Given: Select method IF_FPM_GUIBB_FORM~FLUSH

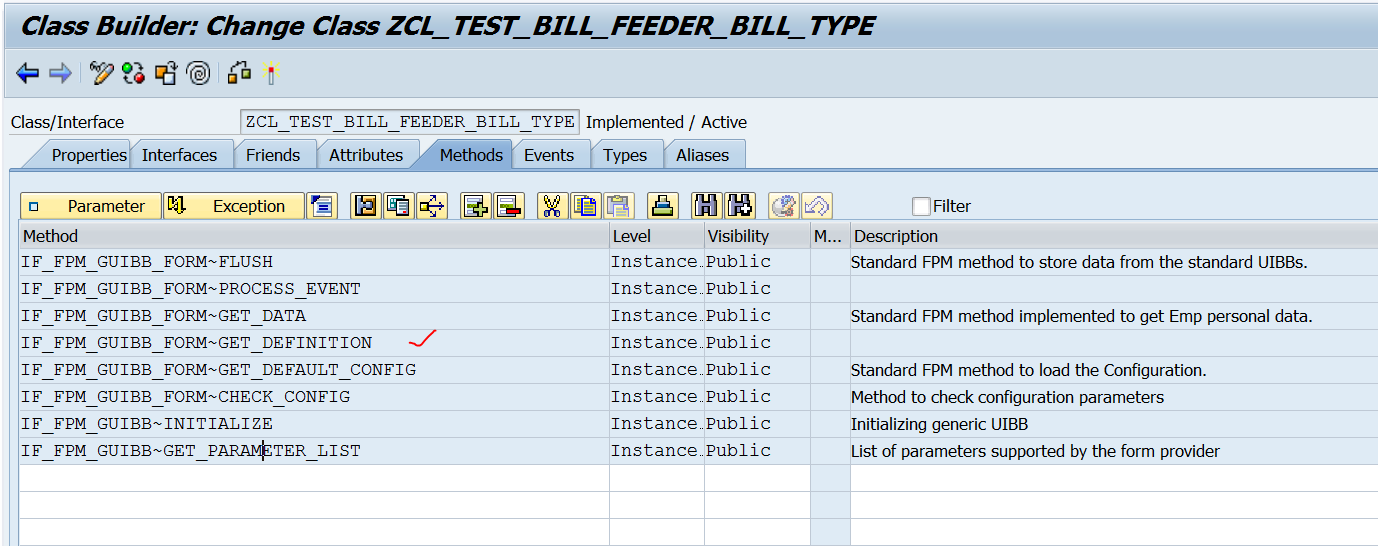Looking at the screenshot, I should (x=314, y=262).
